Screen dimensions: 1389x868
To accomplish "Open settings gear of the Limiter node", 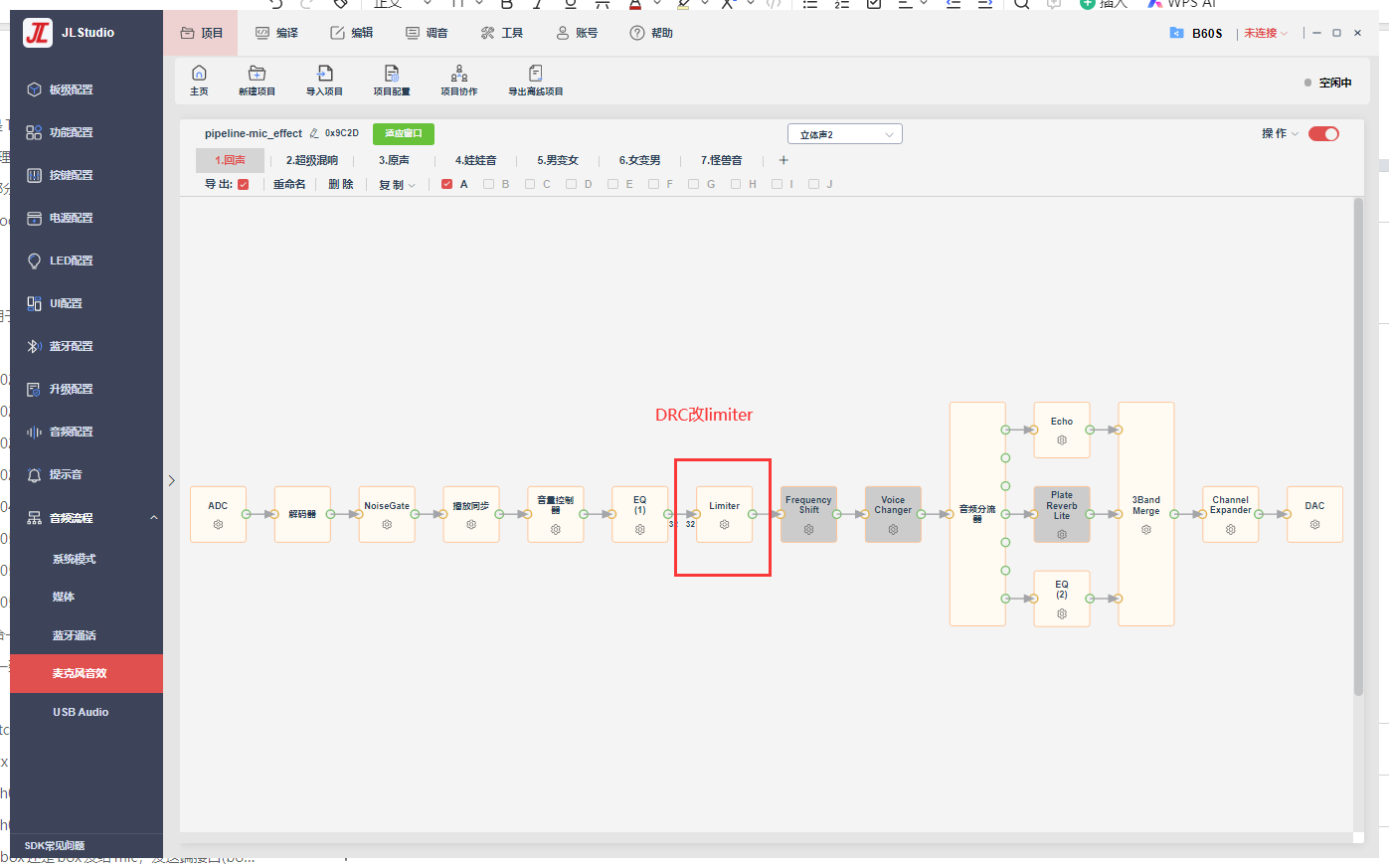I will coord(724,525).
